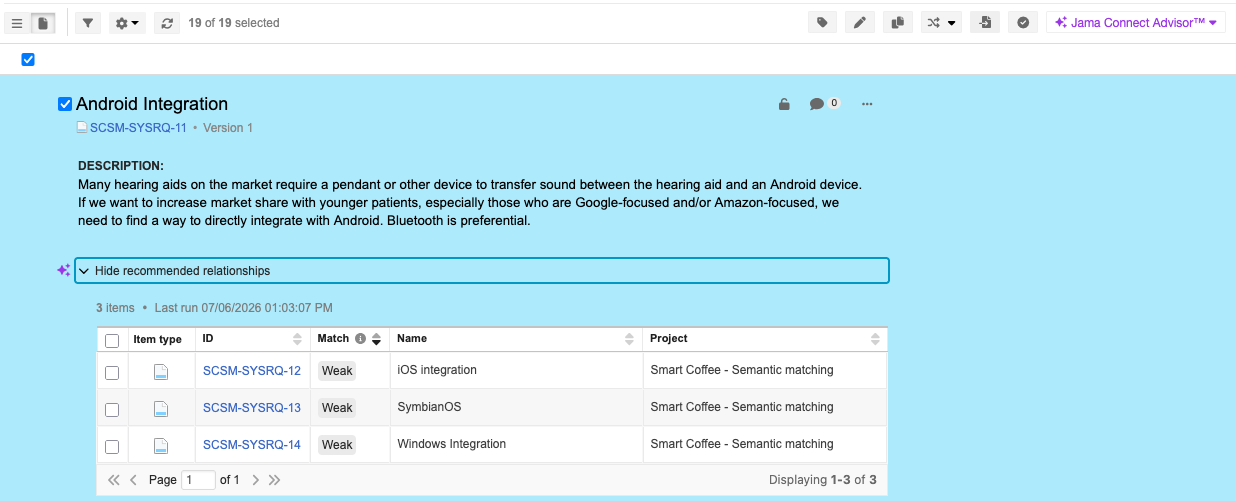Click the tag icon in toolbar
This screenshot has height=501, width=1236.
[822, 22]
